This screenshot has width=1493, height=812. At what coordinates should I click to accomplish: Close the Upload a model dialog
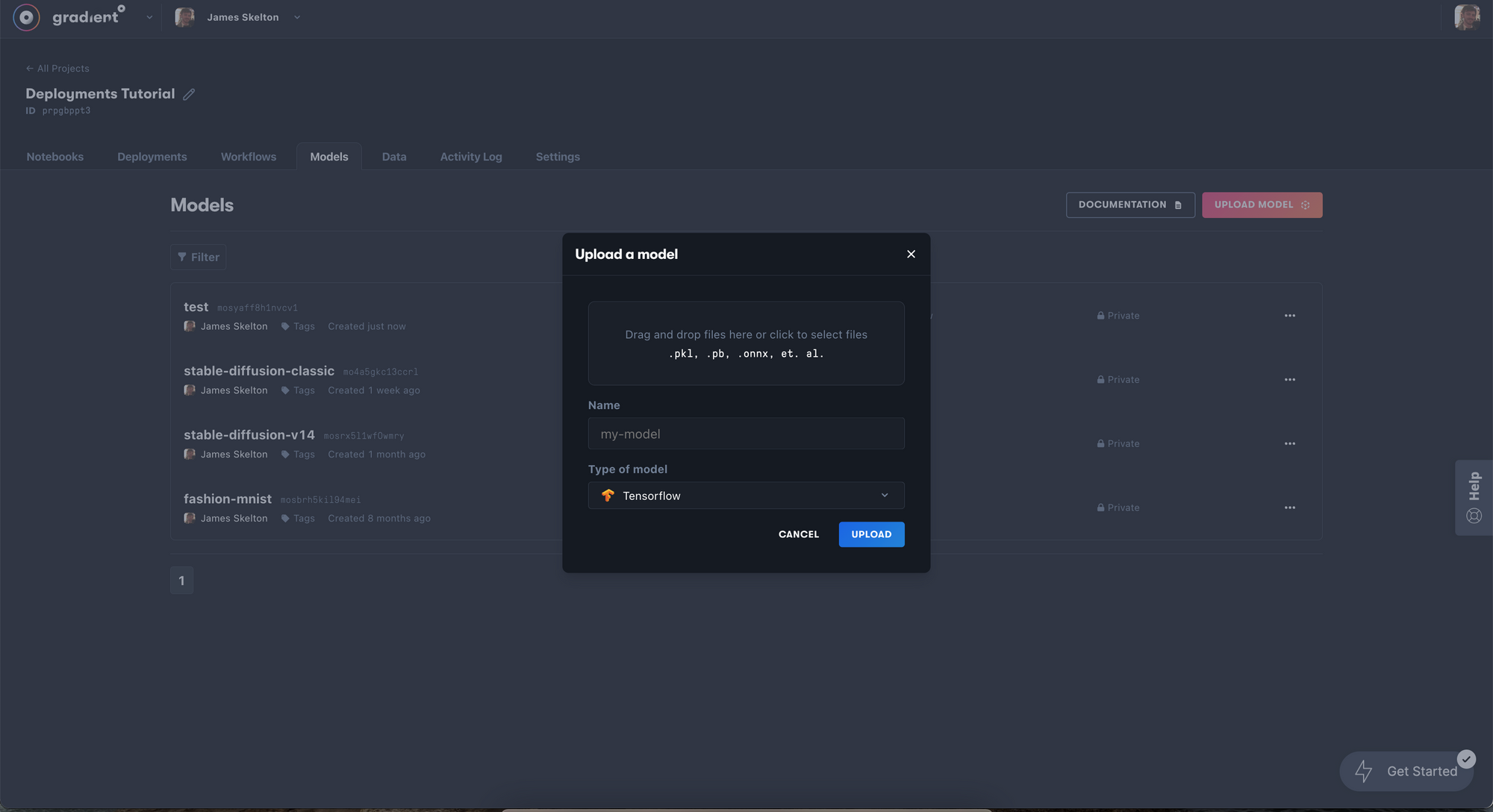(x=911, y=254)
